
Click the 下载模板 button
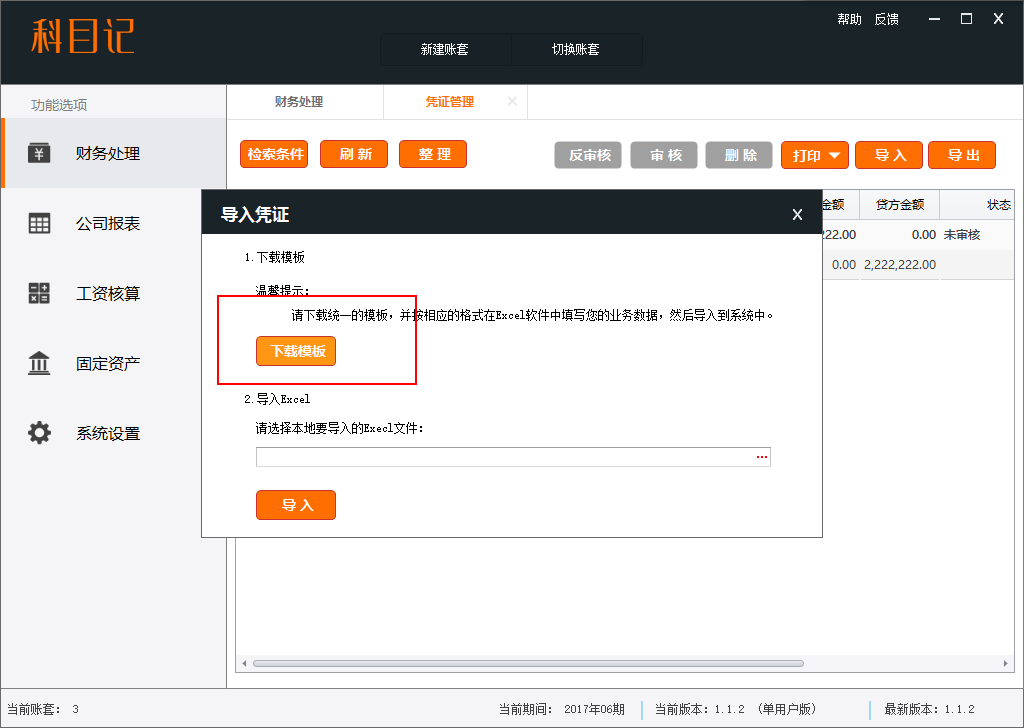[296, 351]
